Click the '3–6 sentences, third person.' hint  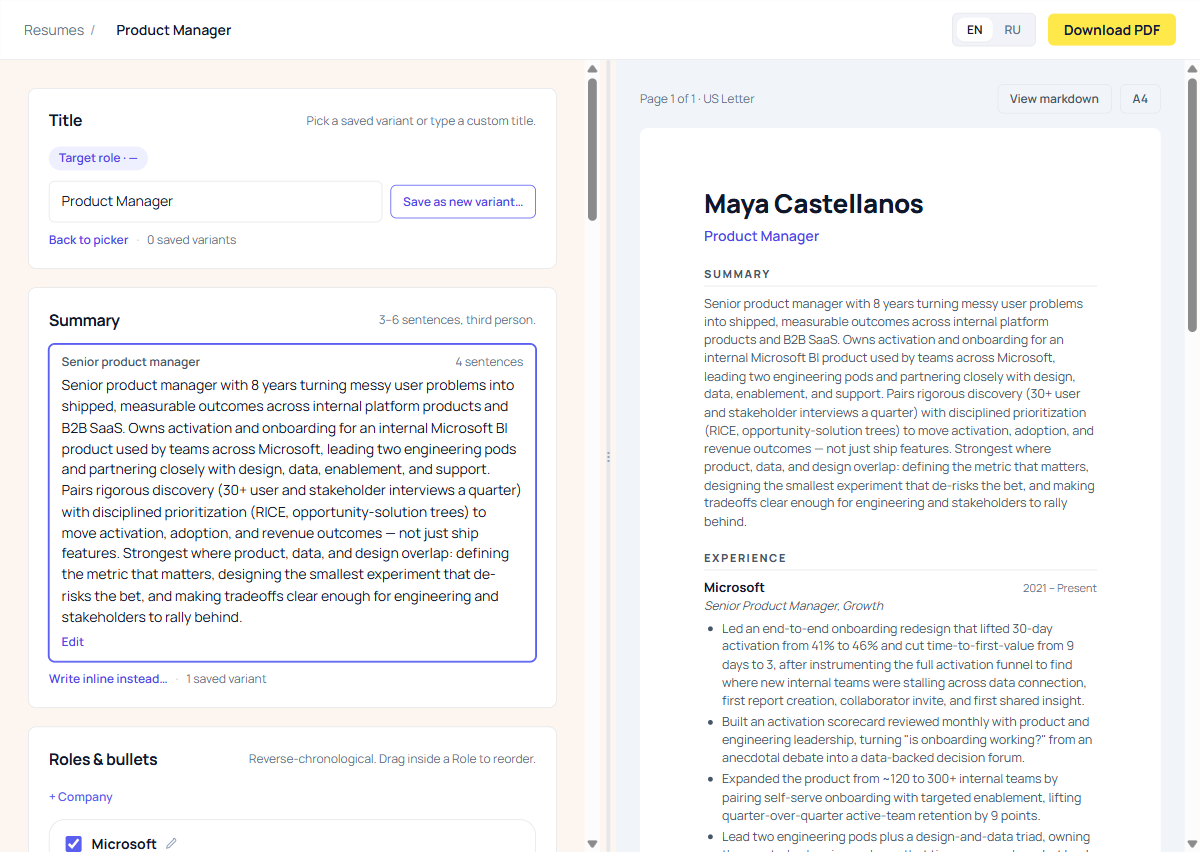coord(457,320)
